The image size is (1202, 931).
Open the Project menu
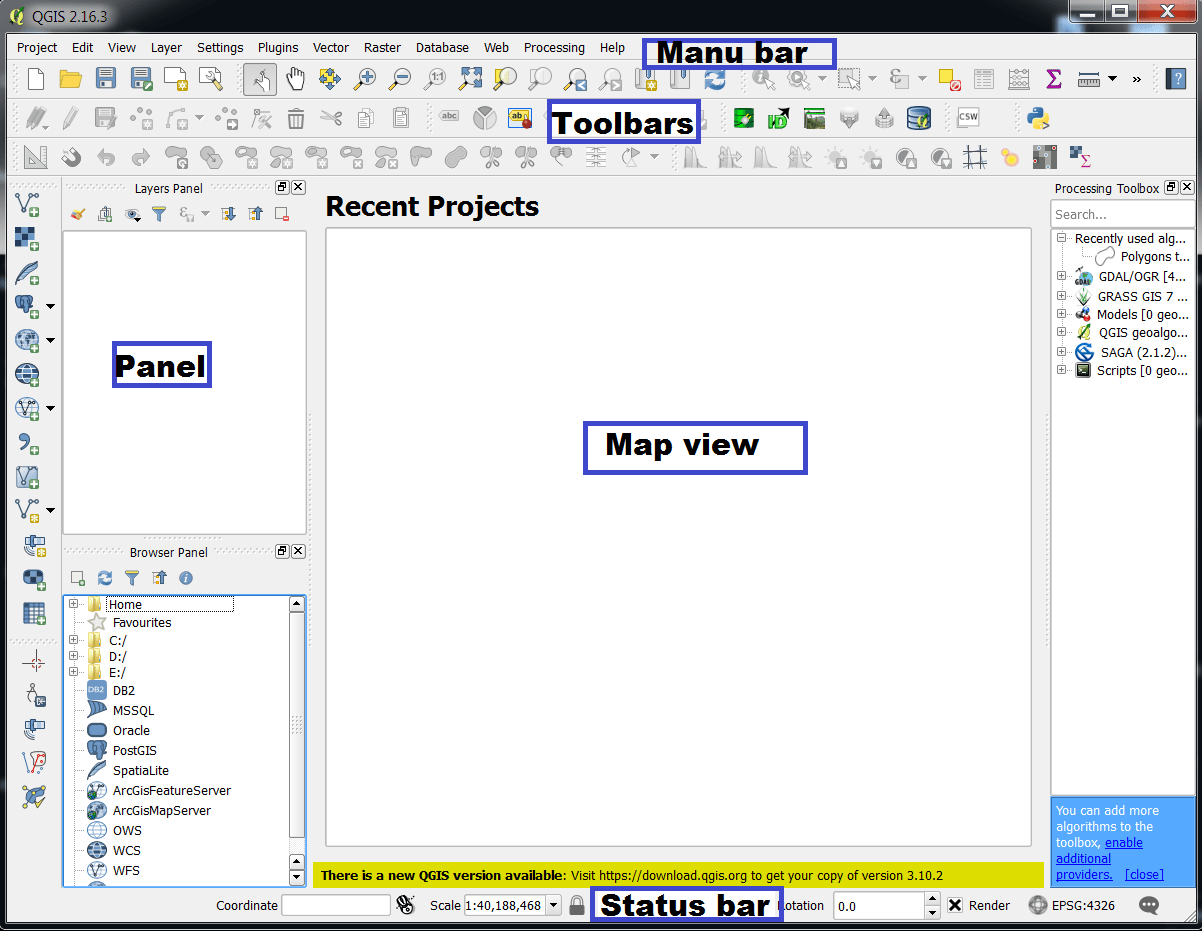pos(37,47)
